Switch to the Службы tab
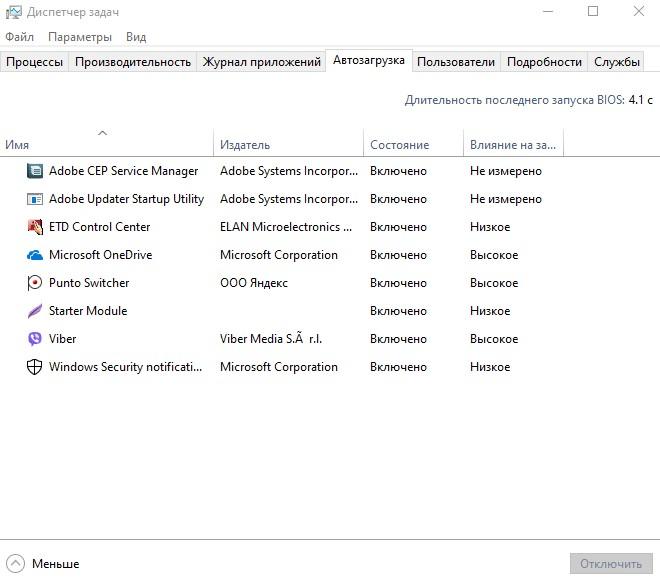The height and width of the screenshot is (588, 660). (x=617, y=62)
